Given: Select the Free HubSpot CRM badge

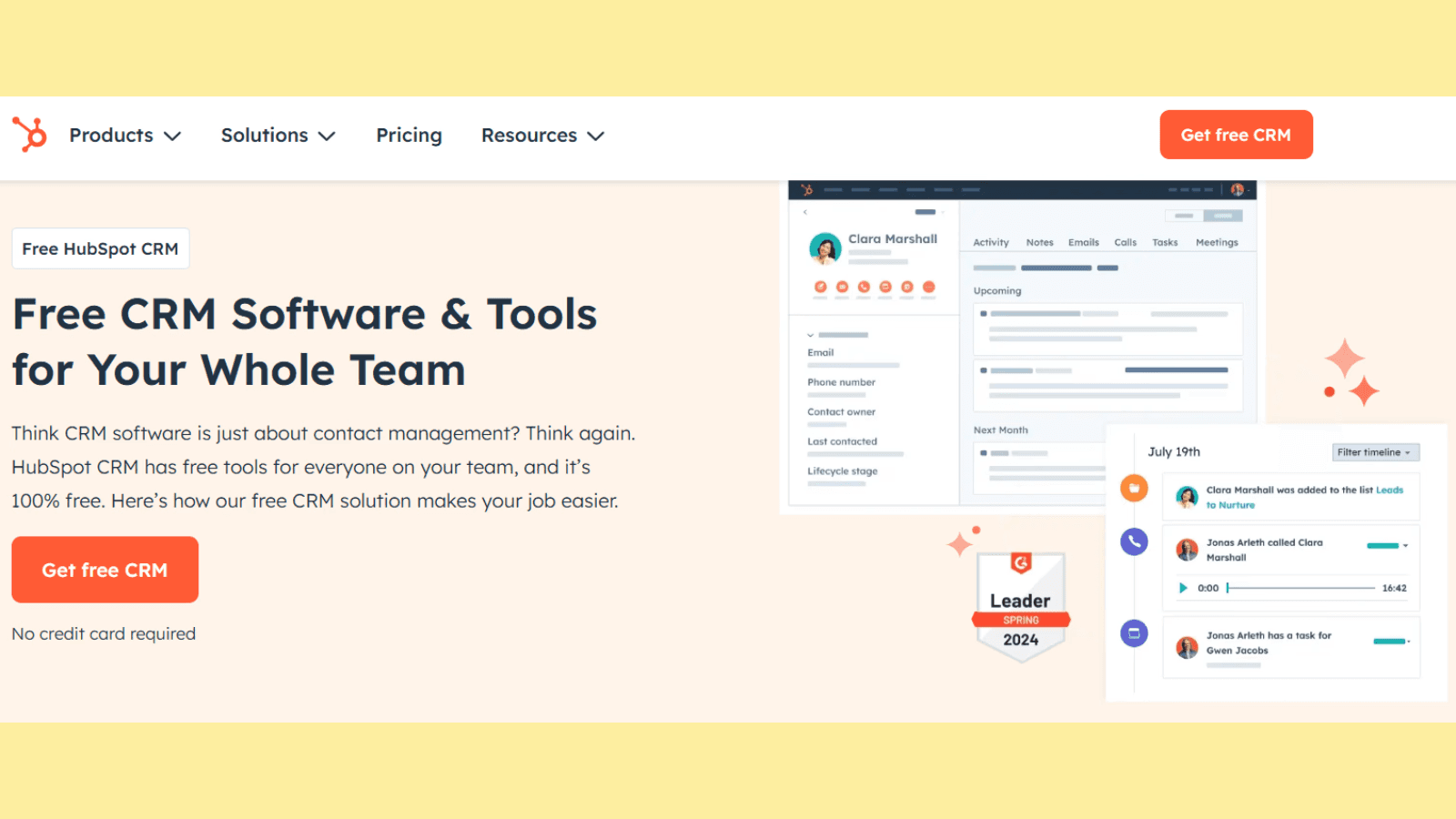Looking at the screenshot, I should [100, 248].
